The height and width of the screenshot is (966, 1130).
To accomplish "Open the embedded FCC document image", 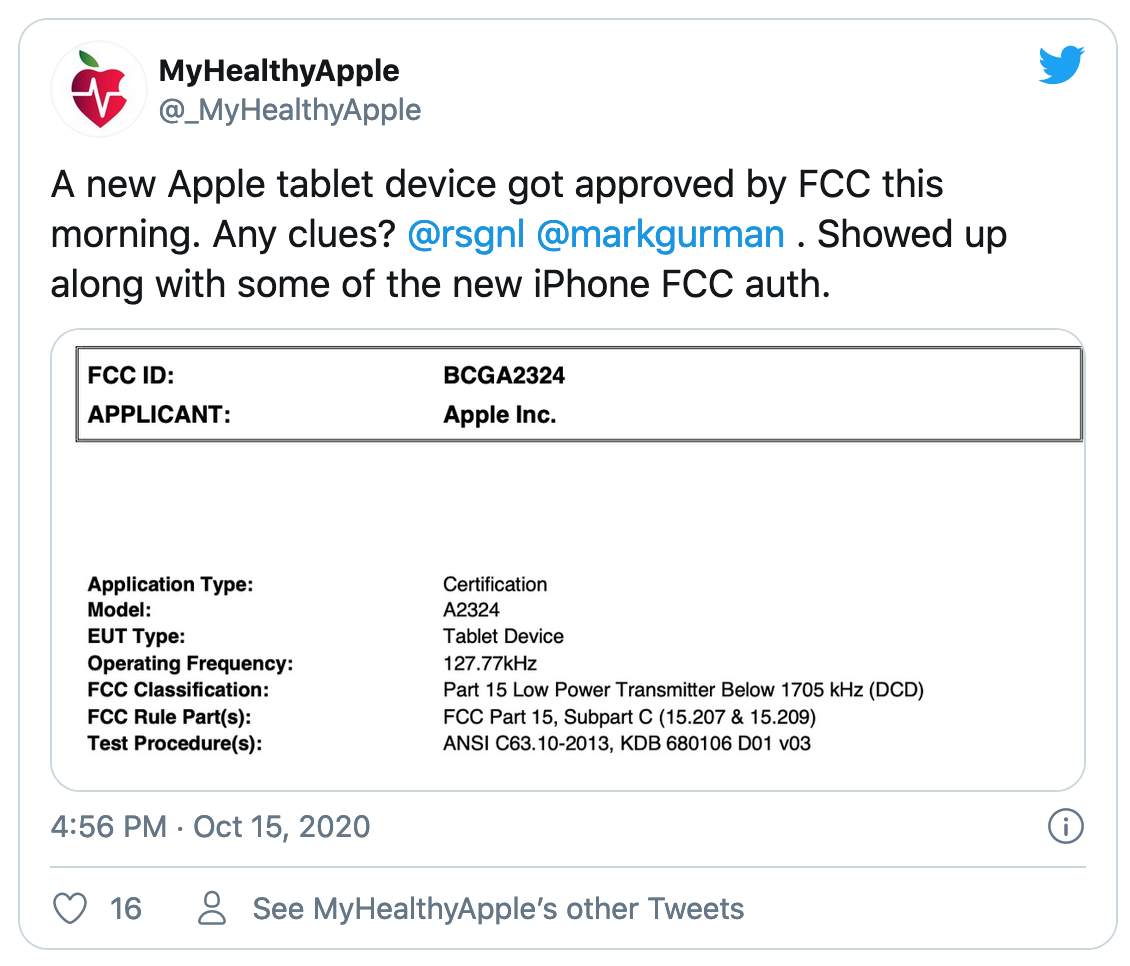I will pyautogui.click(x=568, y=560).
